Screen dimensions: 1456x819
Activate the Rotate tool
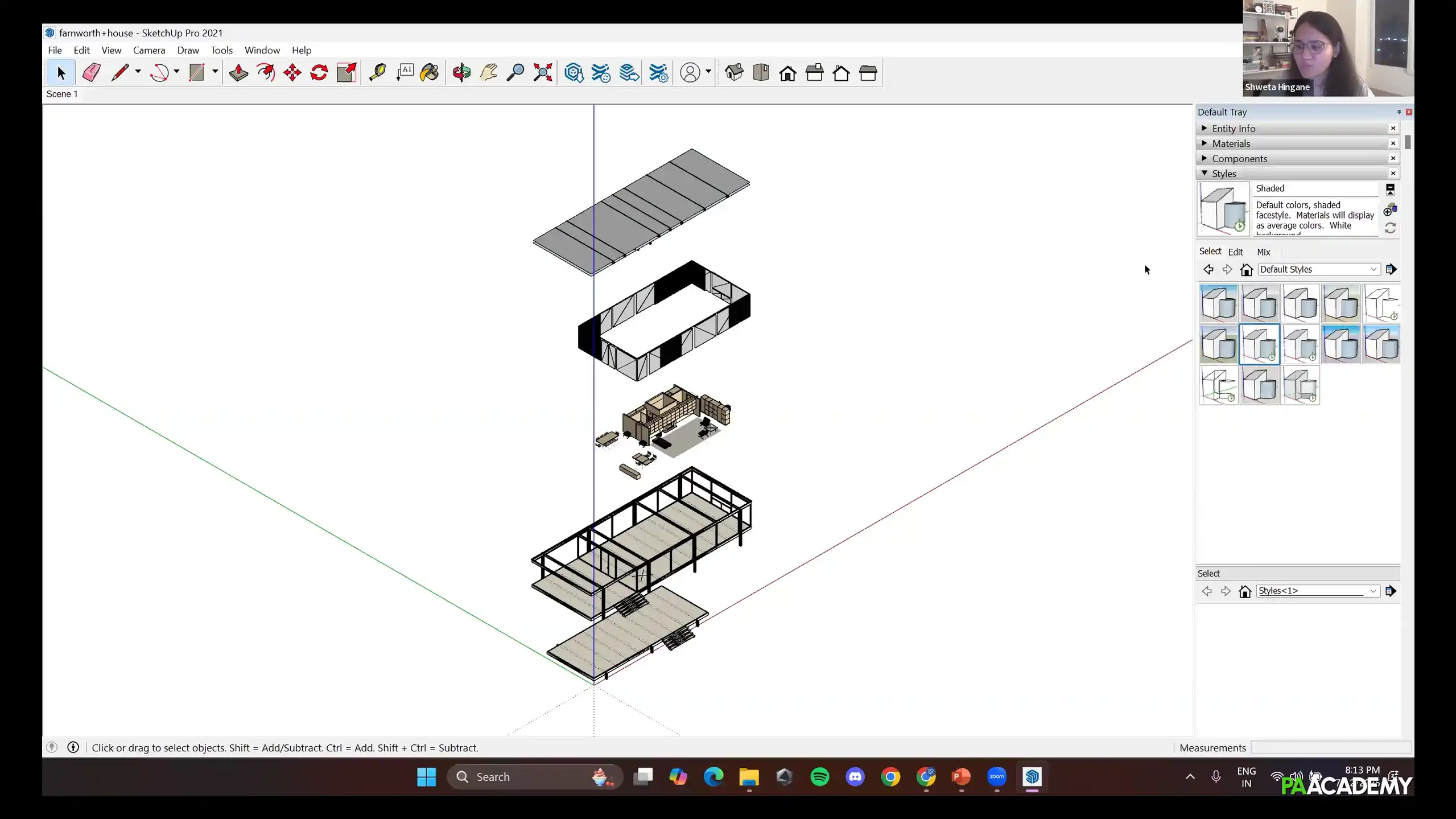[319, 73]
